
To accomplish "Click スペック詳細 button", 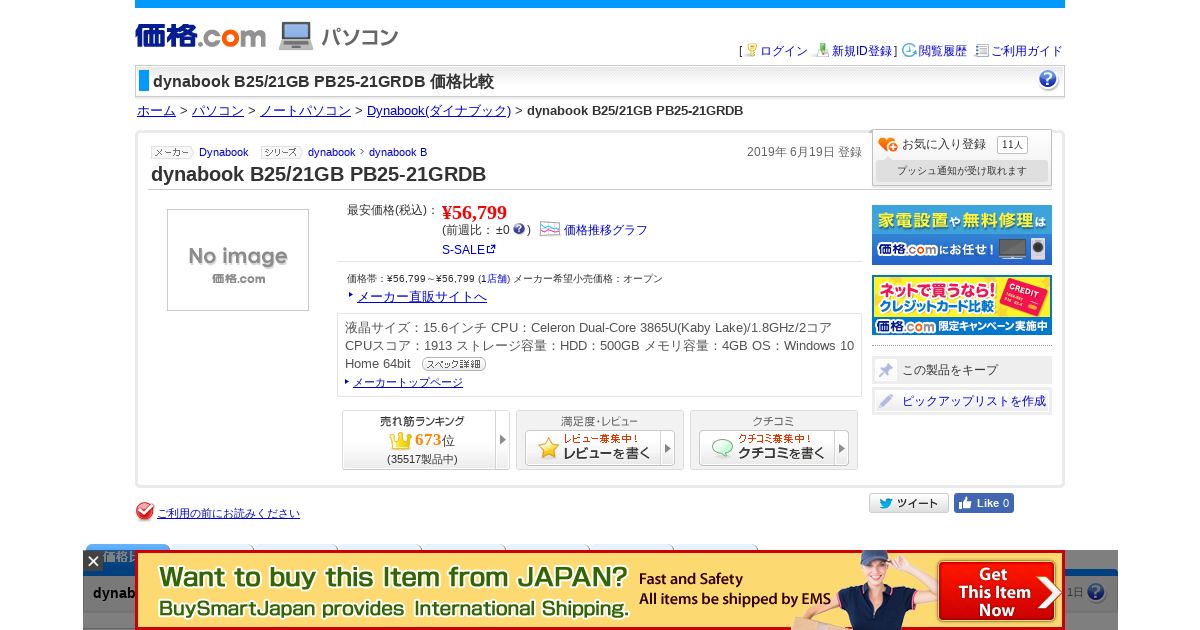I will [454, 364].
